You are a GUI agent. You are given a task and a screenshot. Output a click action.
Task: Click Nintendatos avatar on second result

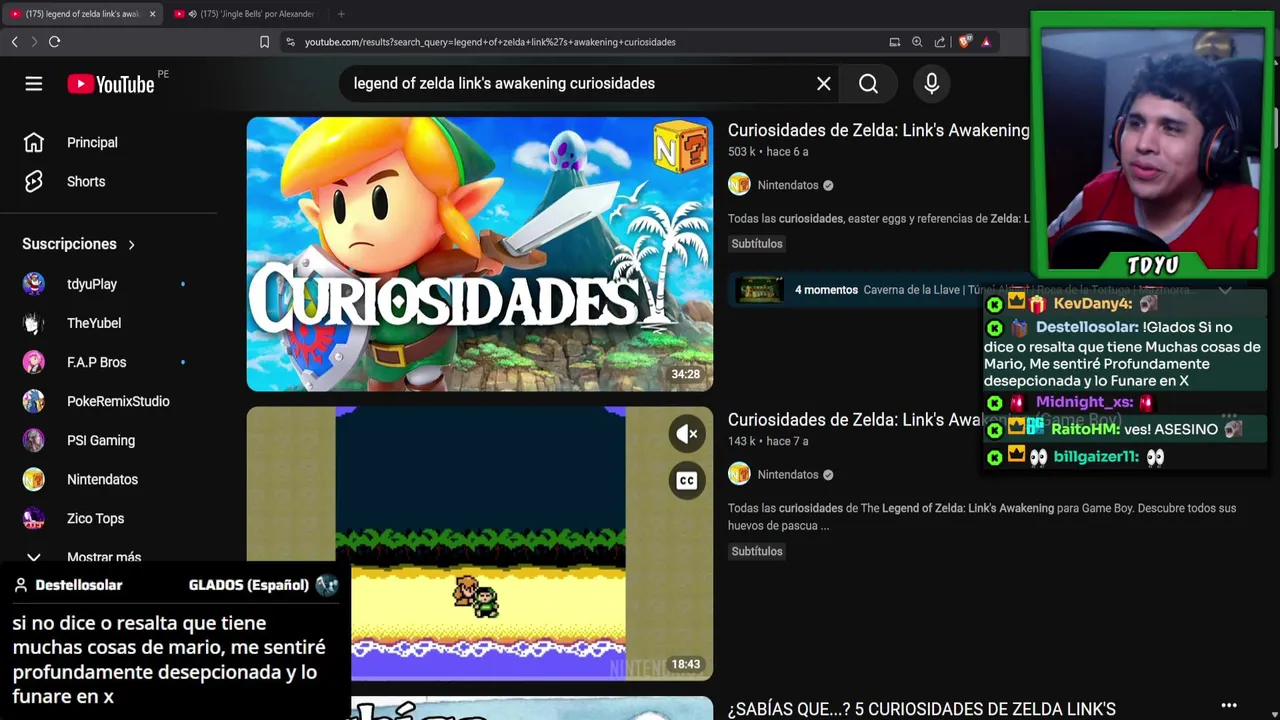pos(739,475)
